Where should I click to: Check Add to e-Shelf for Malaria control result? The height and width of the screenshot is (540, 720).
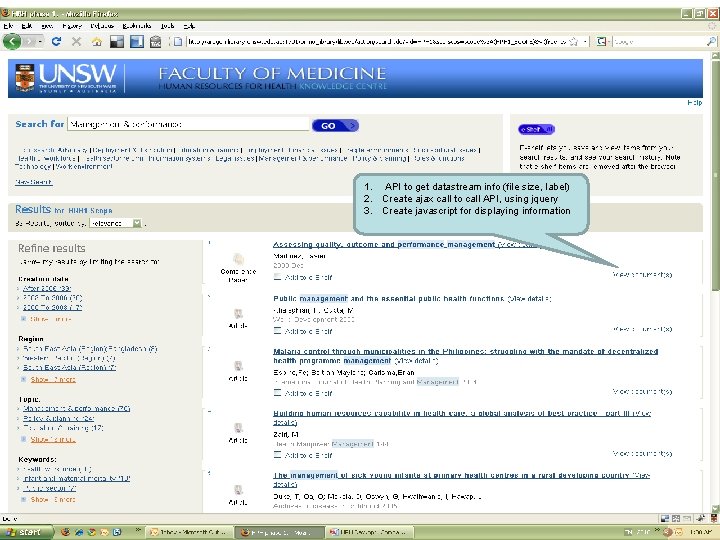[277, 393]
